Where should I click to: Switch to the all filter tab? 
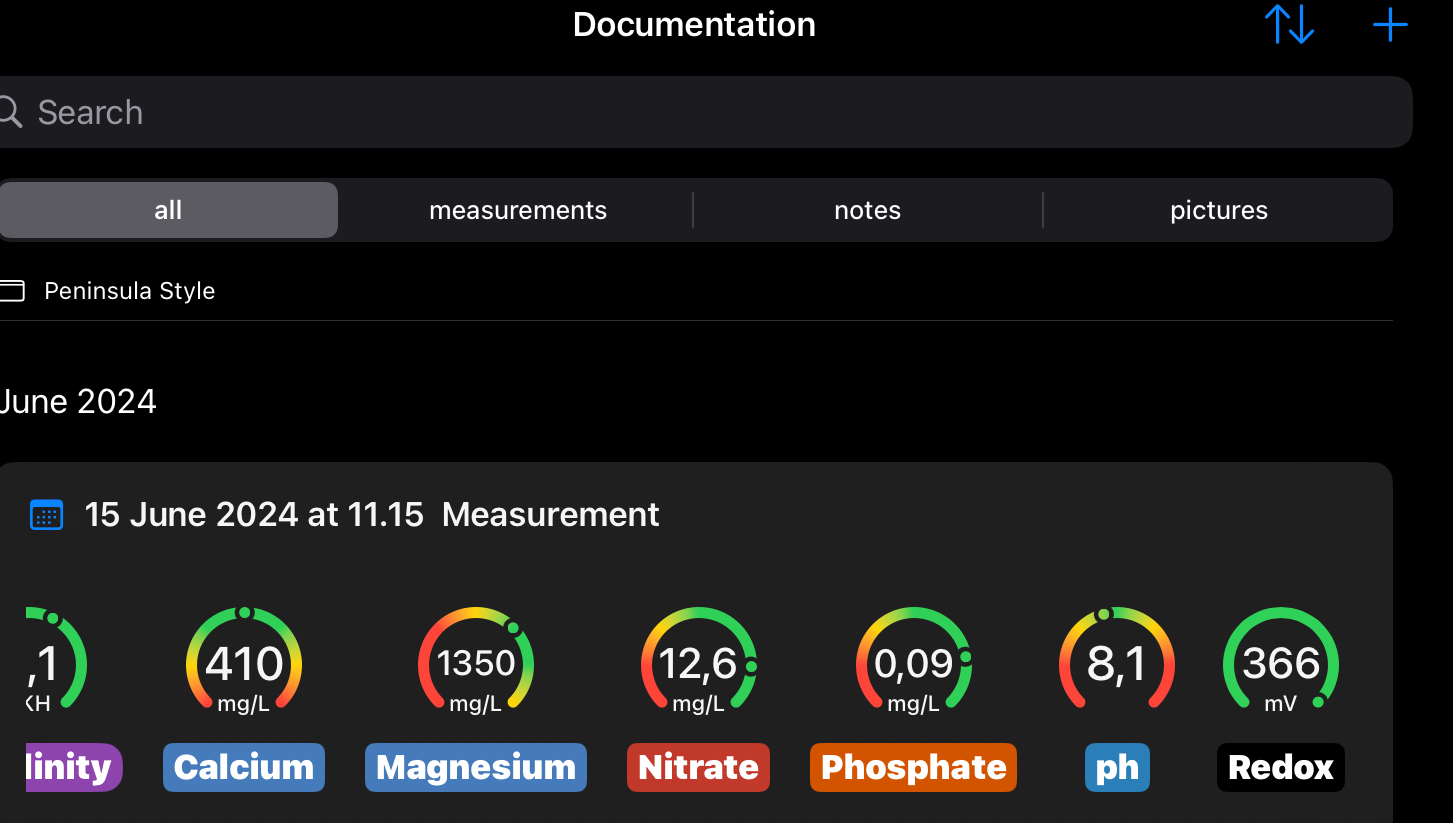click(x=168, y=210)
